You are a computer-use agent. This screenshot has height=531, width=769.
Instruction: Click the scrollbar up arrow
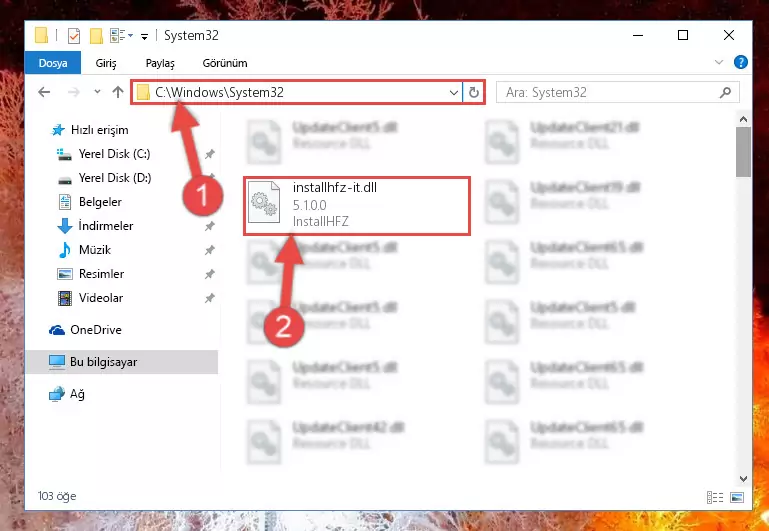743,119
